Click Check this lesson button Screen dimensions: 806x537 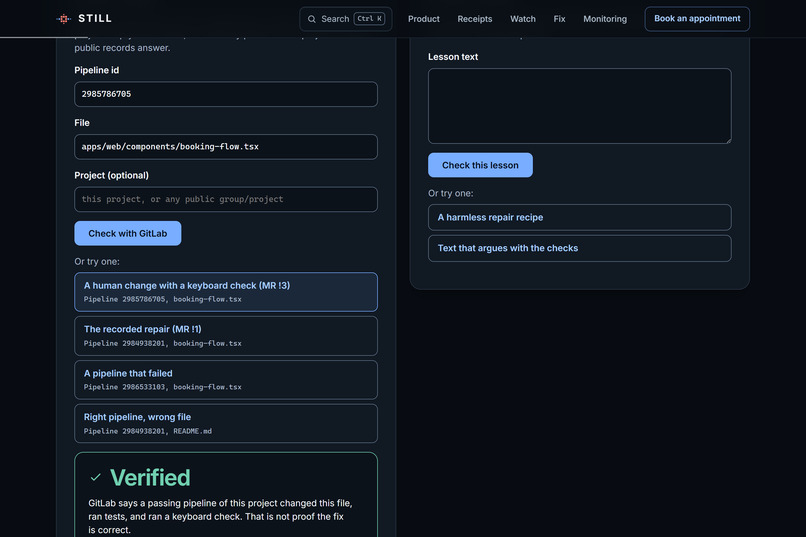pos(480,165)
